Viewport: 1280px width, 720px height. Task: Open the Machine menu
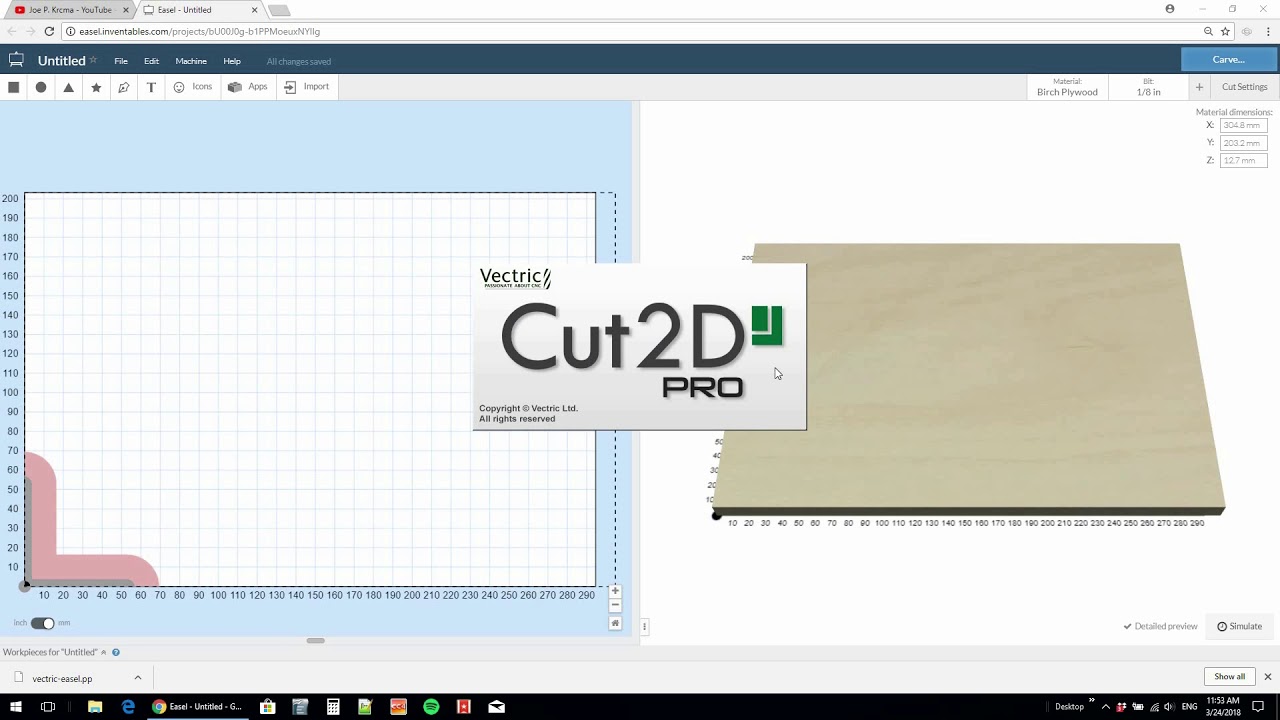pos(191,61)
